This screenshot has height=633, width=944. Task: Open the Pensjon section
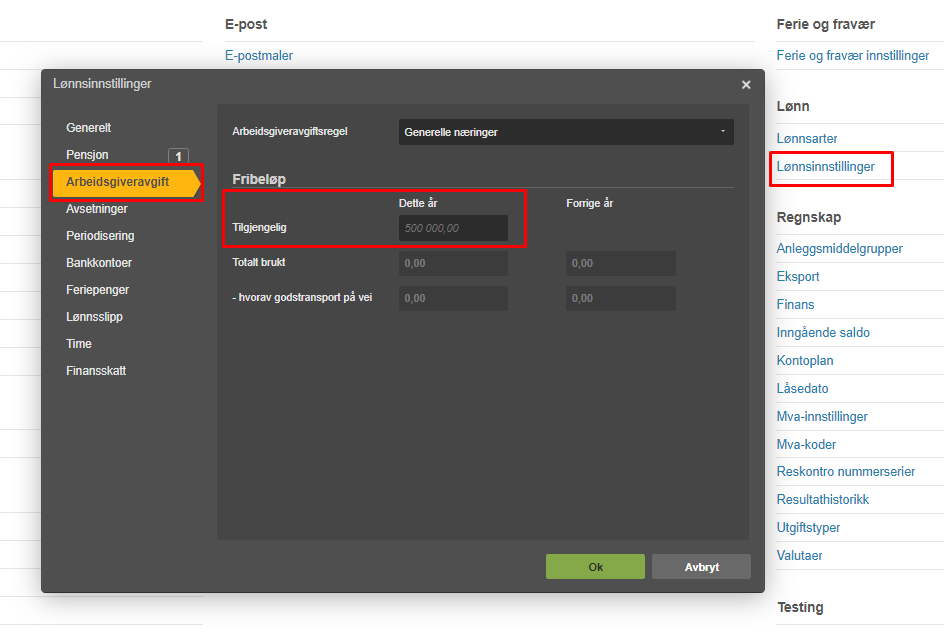pos(87,155)
